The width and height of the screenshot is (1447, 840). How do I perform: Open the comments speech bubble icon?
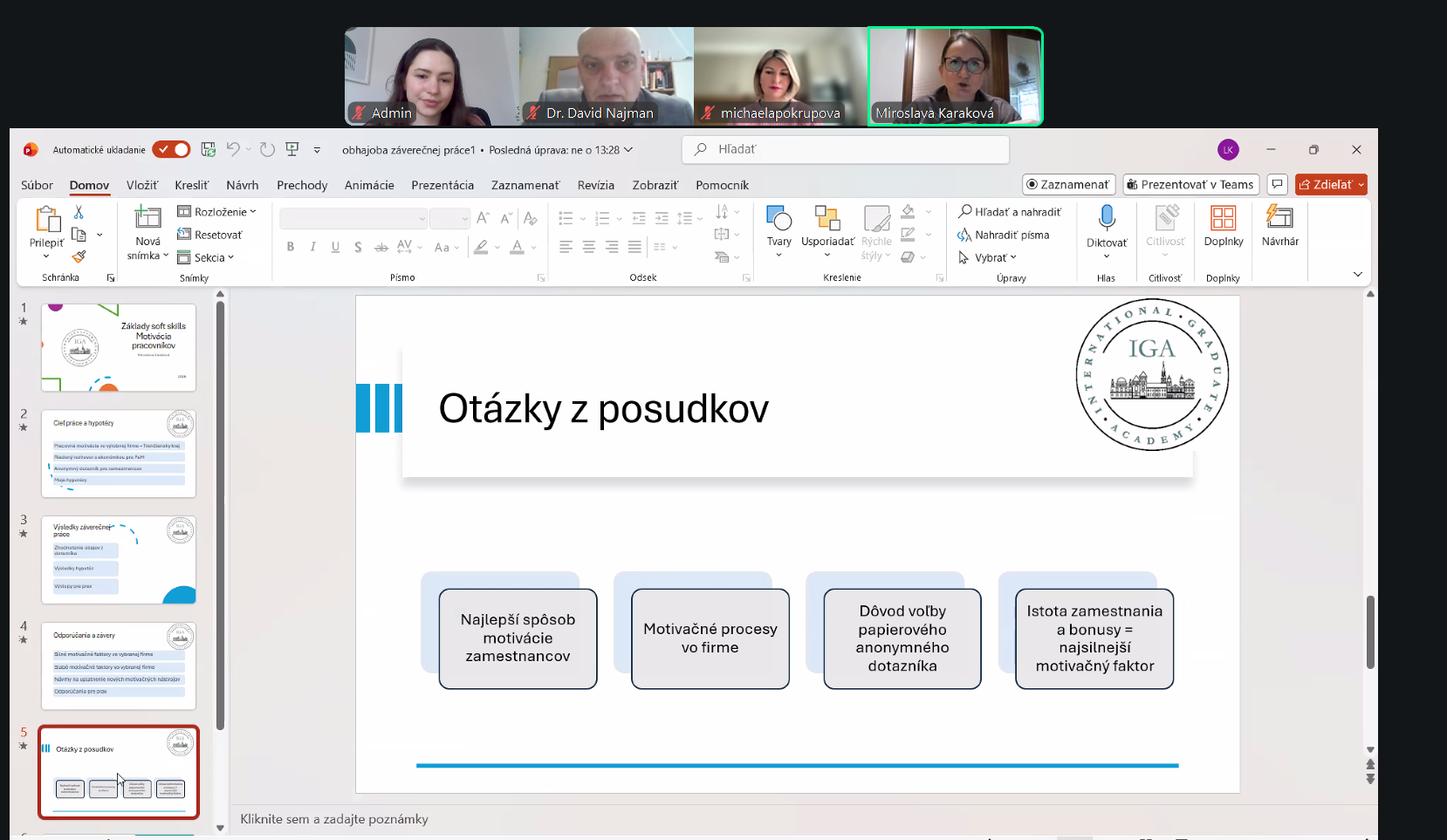point(1278,184)
